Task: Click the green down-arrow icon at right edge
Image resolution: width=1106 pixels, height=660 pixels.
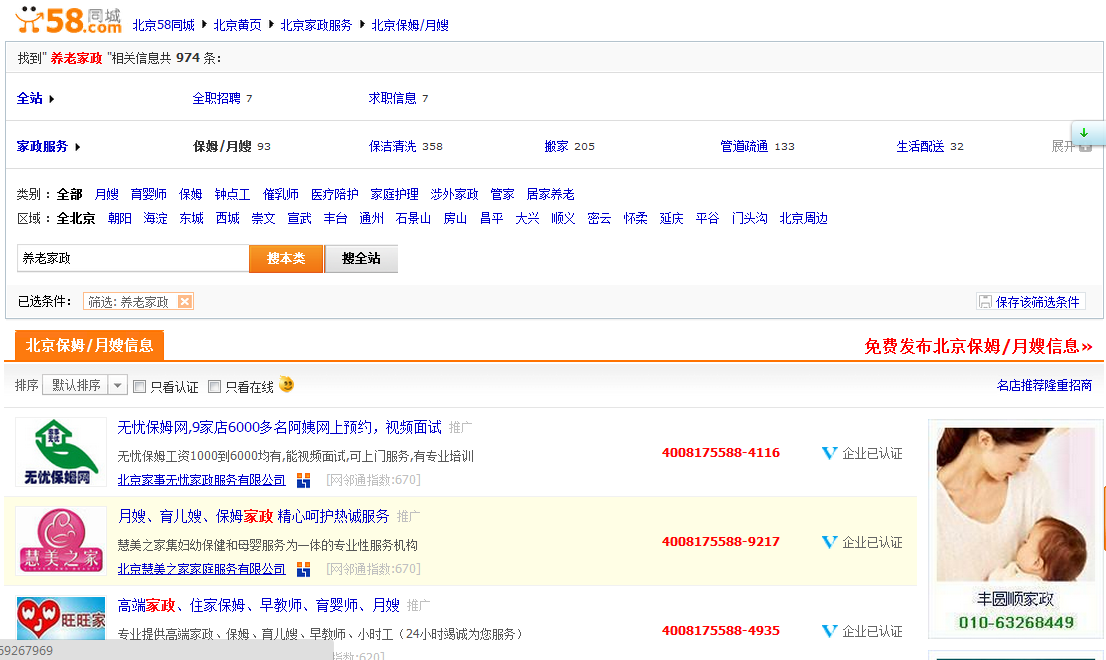Action: [1084, 133]
